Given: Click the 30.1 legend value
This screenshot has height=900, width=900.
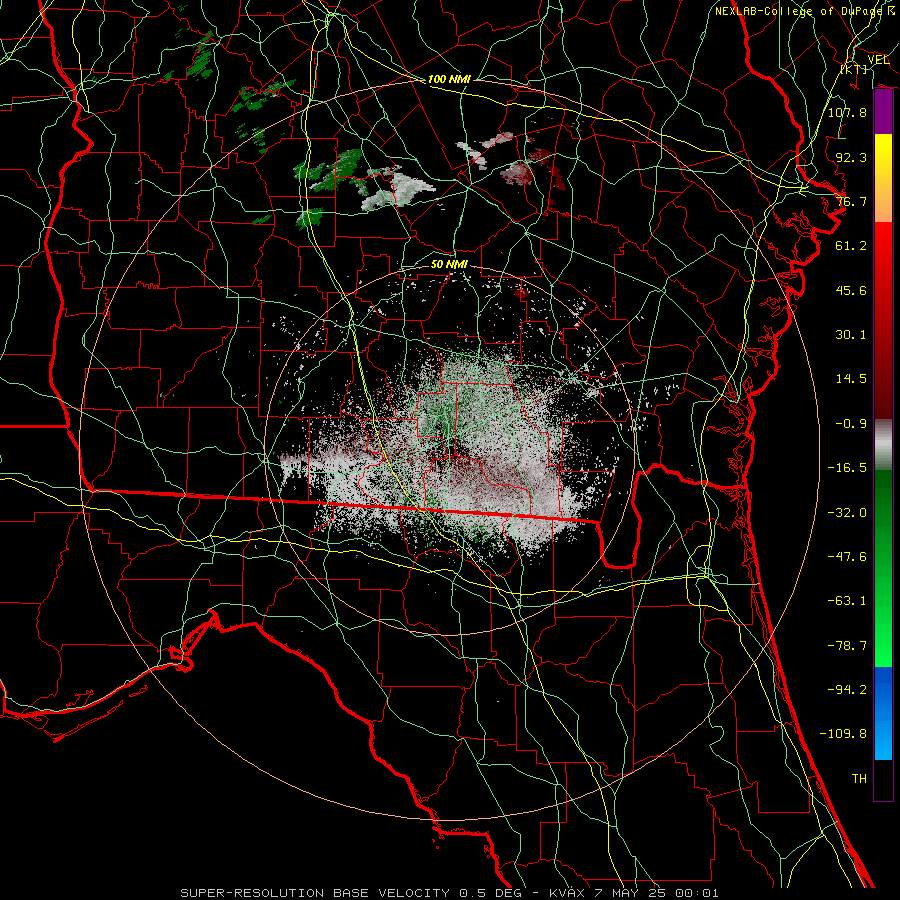Looking at the screenshot, I should click(851, 335).
